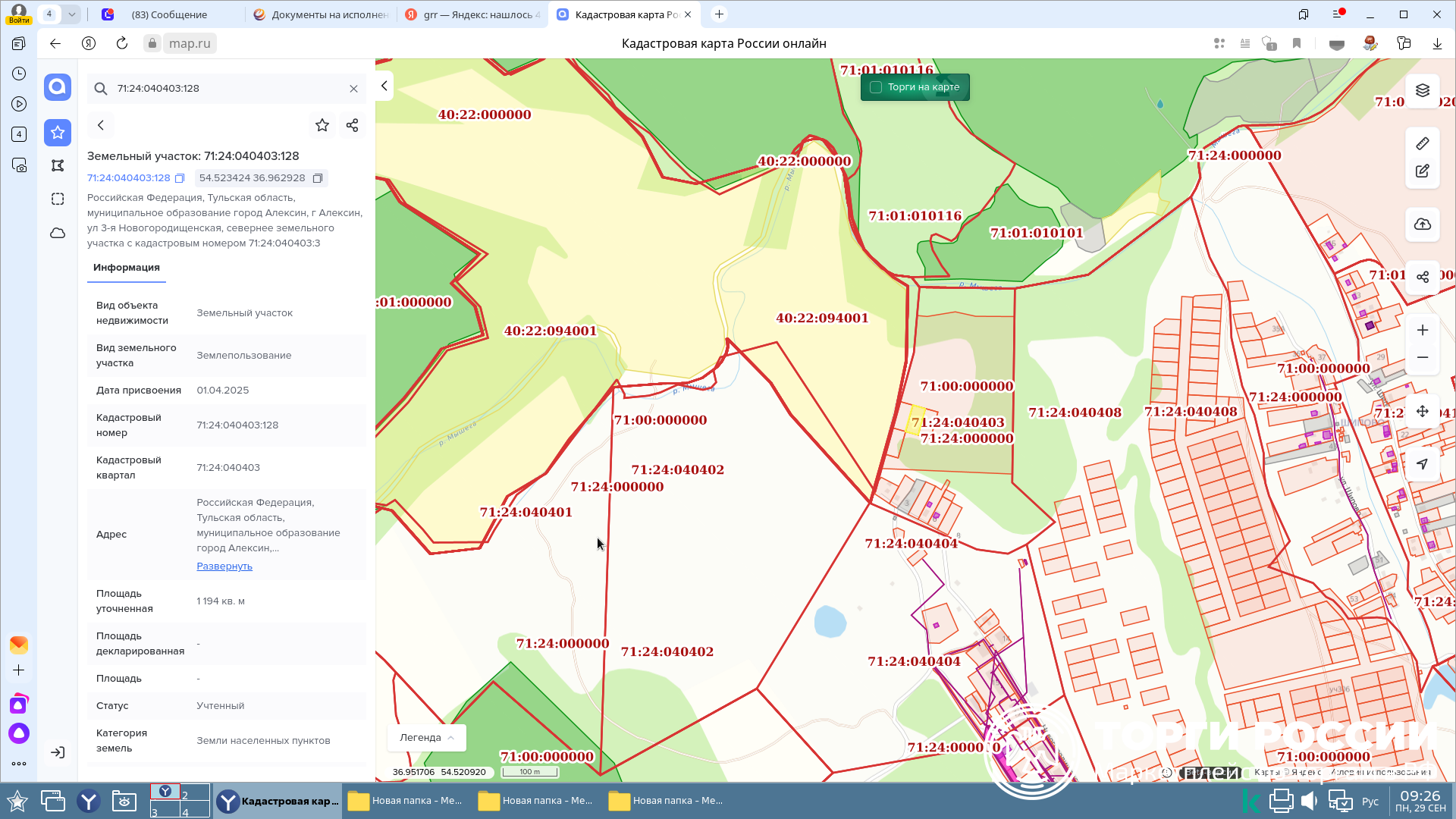
Task: Click the Развернуть address link
Action: 224,566
